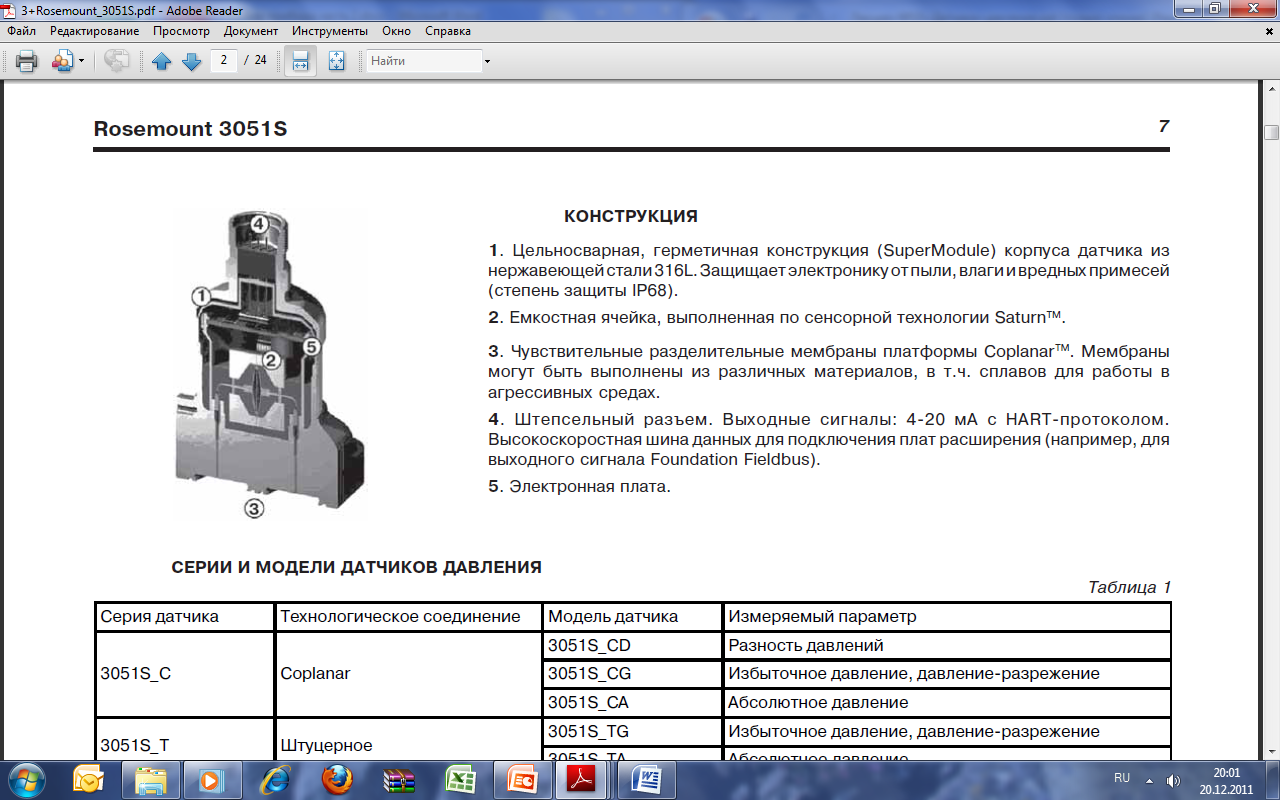Open the Collaborate icon in toolbar
The height and width of the screenshot is (800, 1280).
click(x=63, y=61)
